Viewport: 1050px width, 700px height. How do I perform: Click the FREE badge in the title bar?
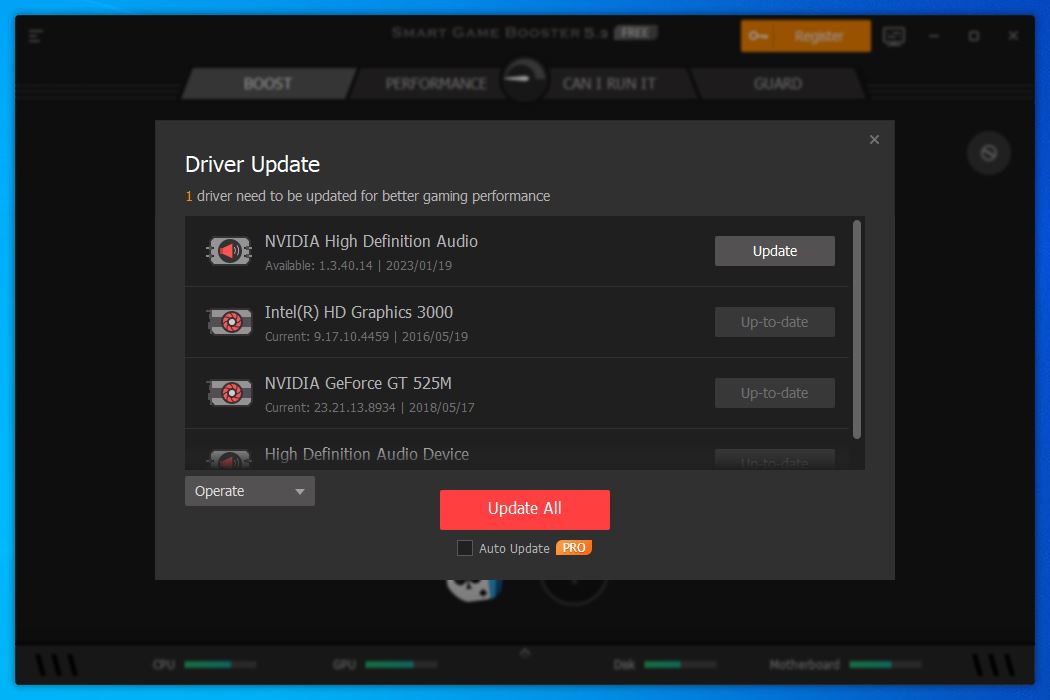pos(635,32)
